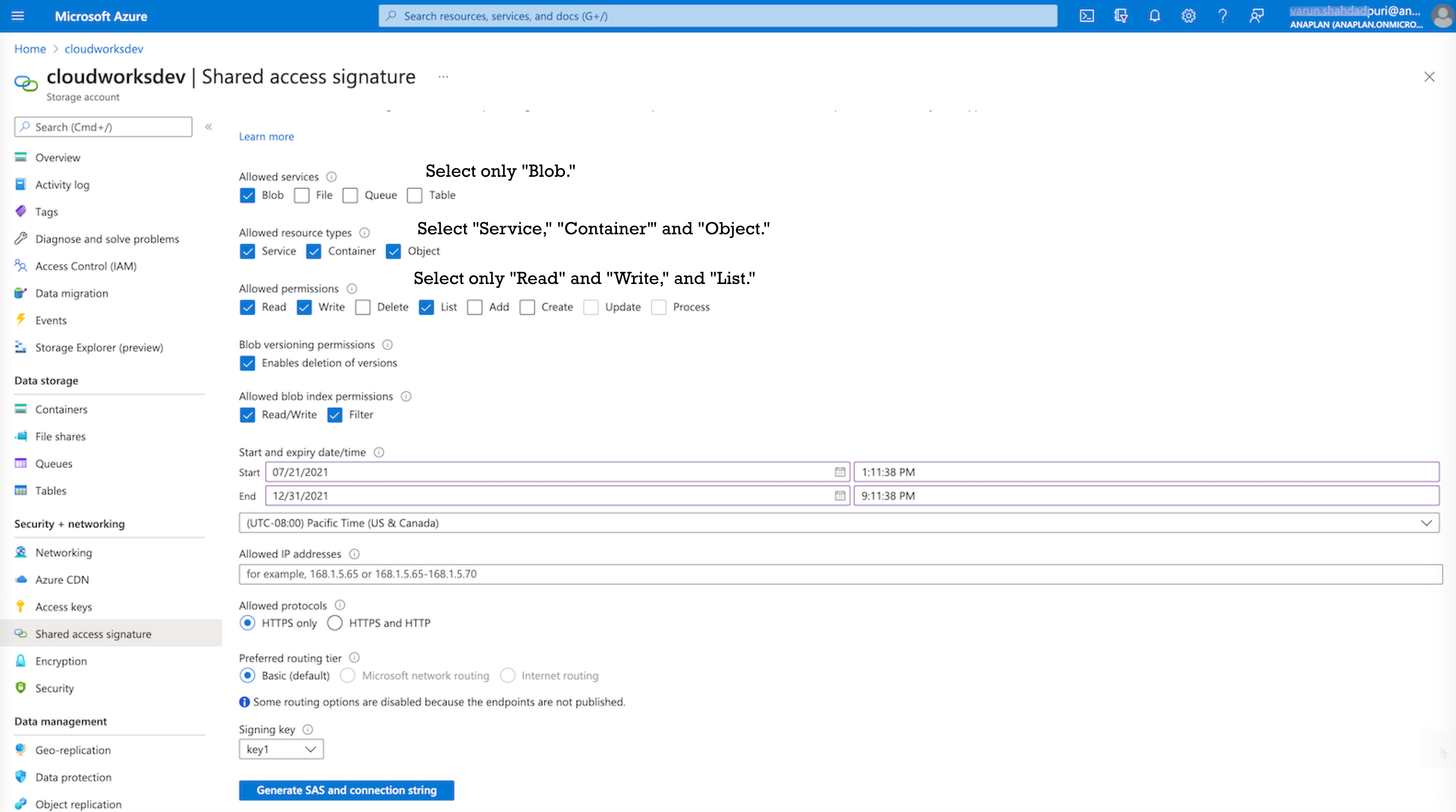
Task: Open Storage Explorer (preview)
Action: tap(99, 348)
